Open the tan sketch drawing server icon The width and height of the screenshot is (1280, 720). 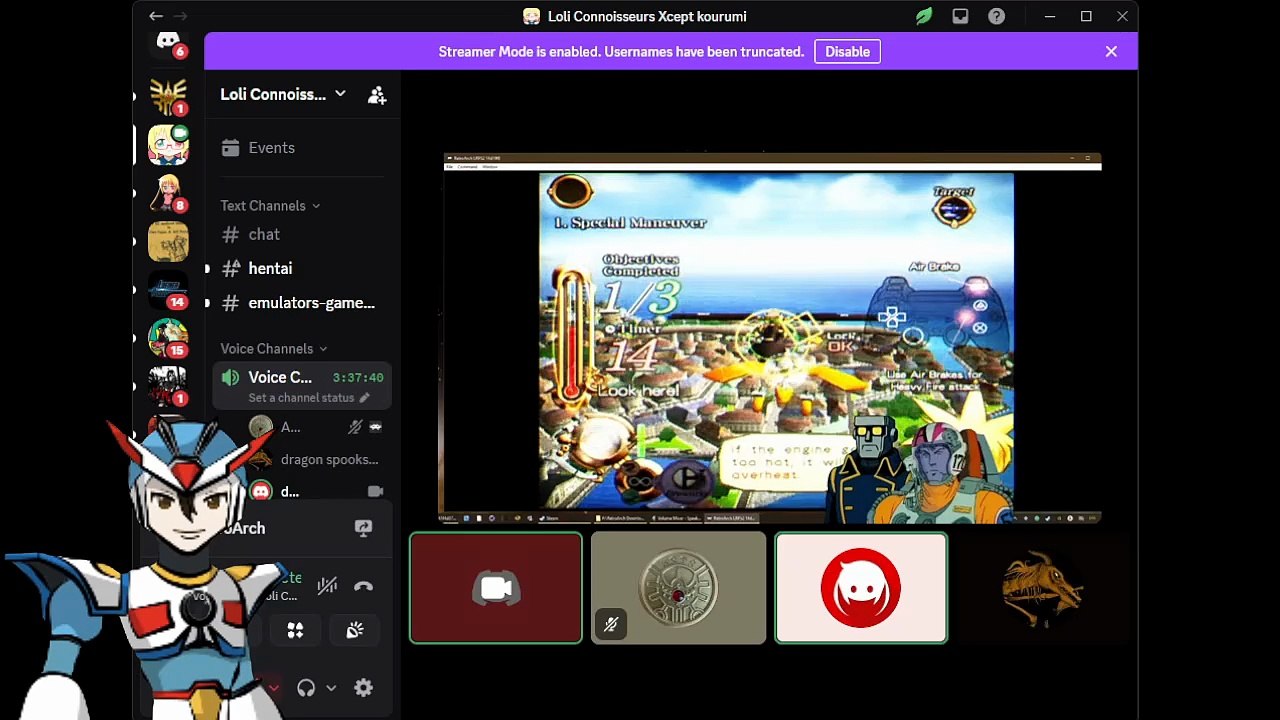(x=168, y=241)
